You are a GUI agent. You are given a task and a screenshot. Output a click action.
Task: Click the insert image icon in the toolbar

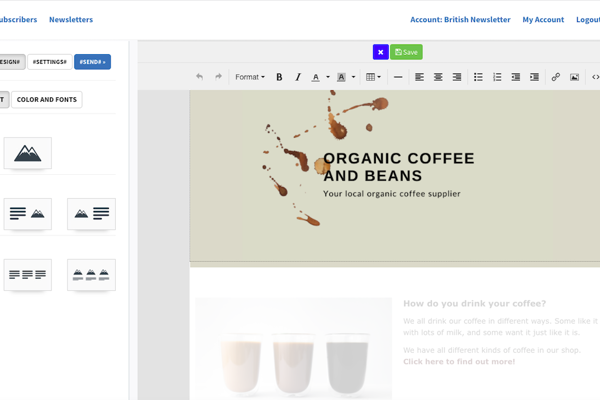click(574, 77)
